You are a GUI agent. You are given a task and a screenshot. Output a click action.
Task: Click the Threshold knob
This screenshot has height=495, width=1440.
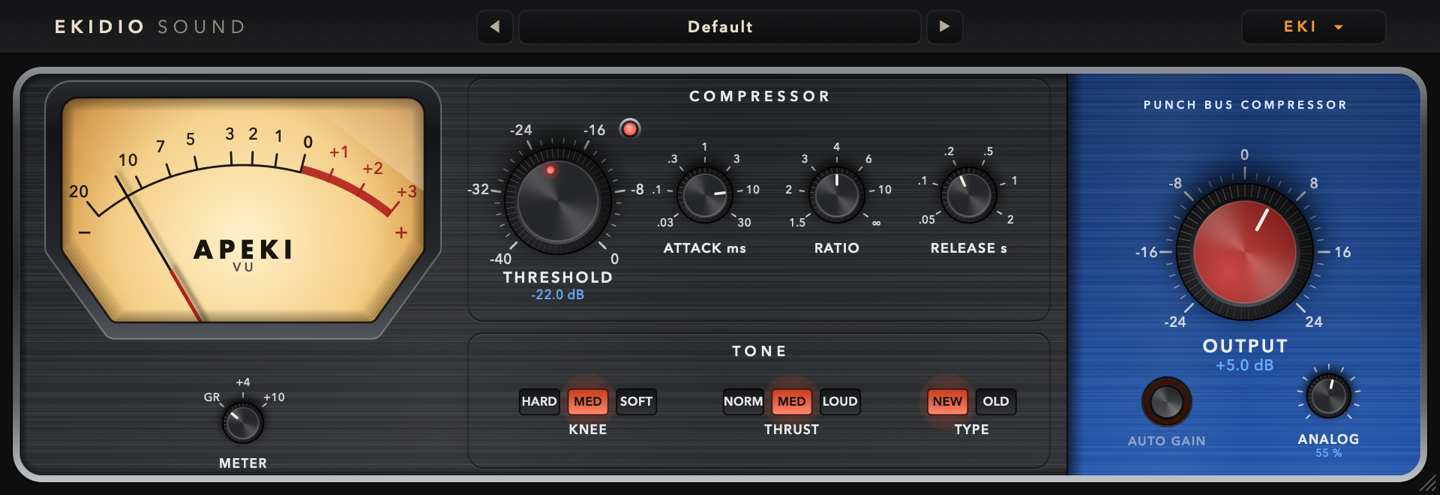(x=558, y=200)
